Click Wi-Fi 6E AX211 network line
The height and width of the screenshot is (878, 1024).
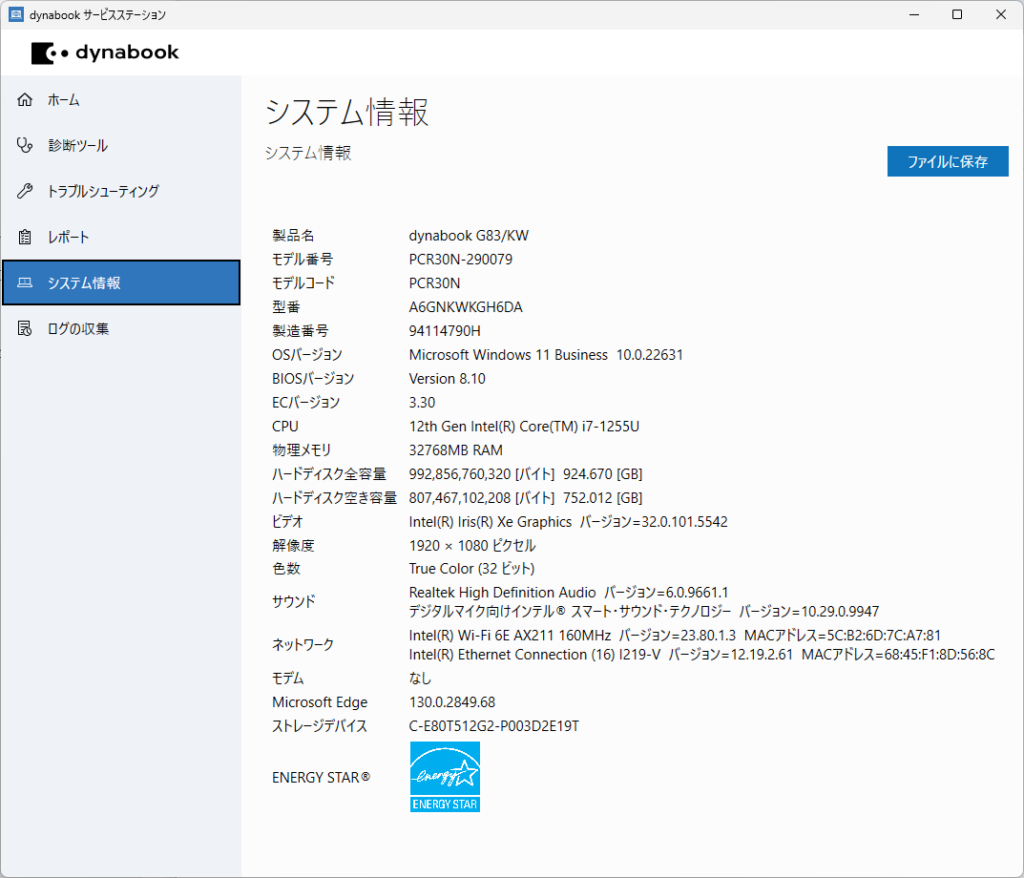tap(675, 635)
